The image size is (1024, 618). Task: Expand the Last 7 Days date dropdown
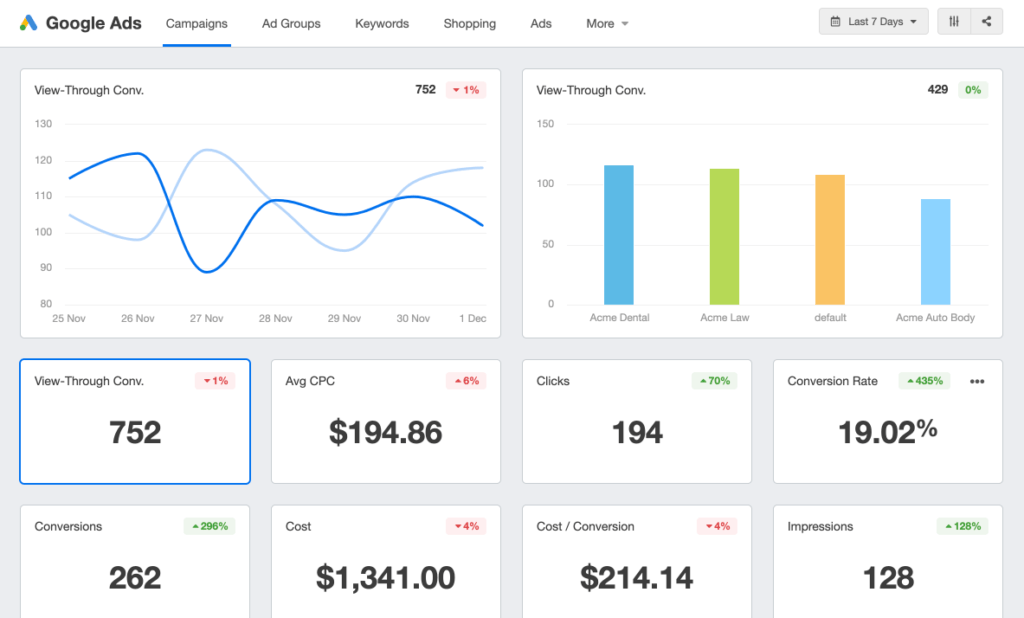click(874, 22)
